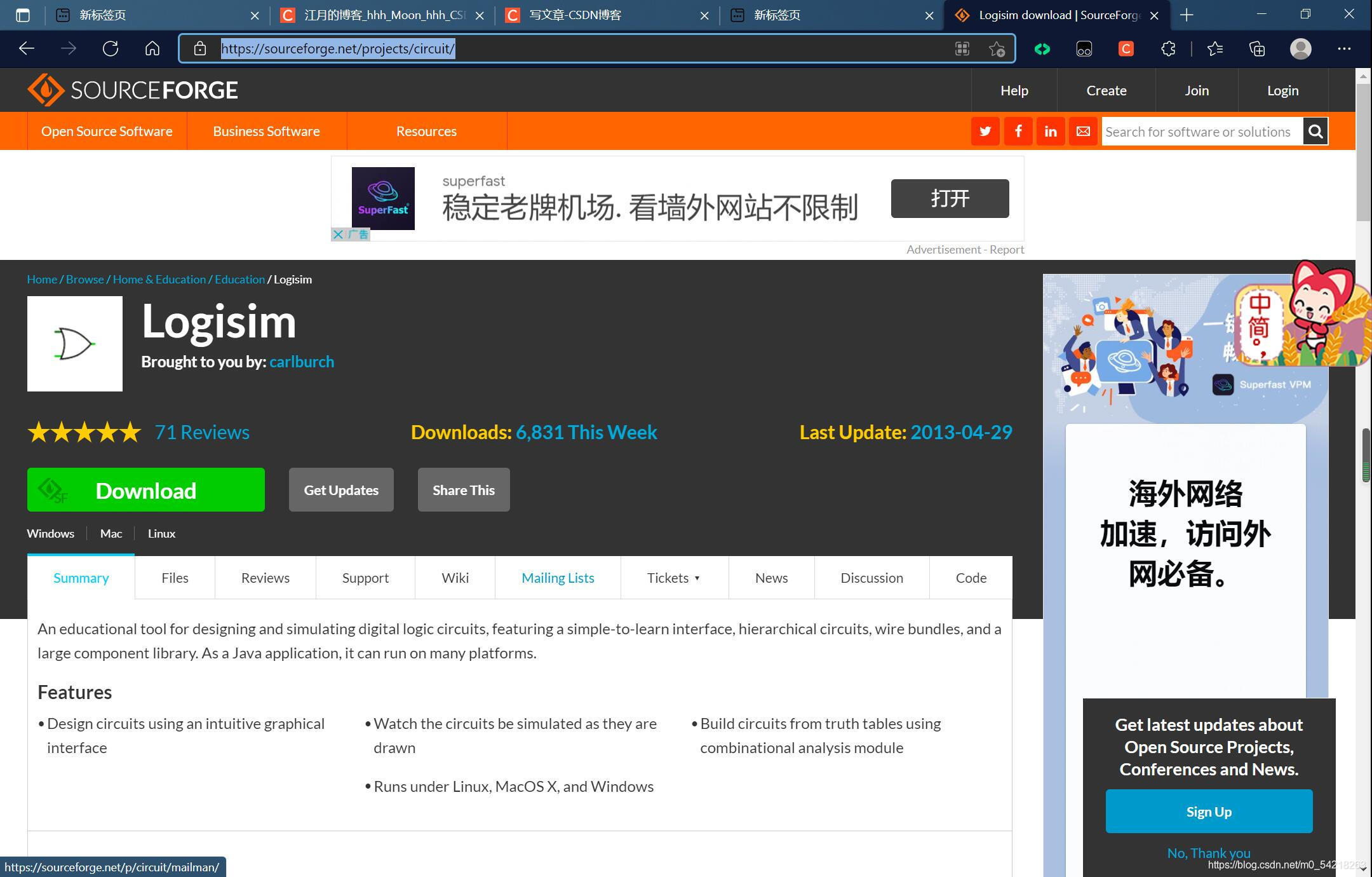Click the email newsletter icon

(x=1083, y=131)
